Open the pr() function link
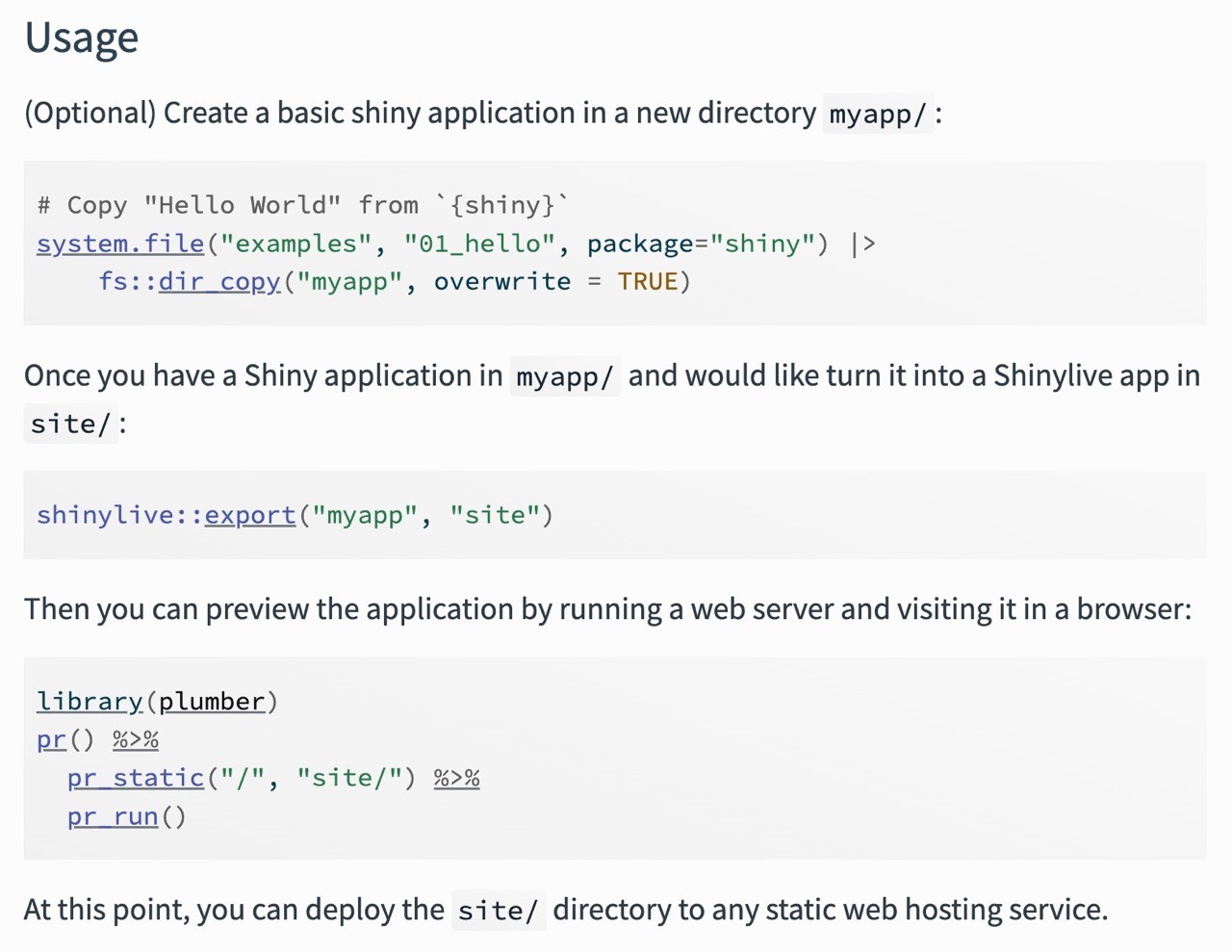The image size is (1232, 952). pyautogui.click(x=51, y=739)
